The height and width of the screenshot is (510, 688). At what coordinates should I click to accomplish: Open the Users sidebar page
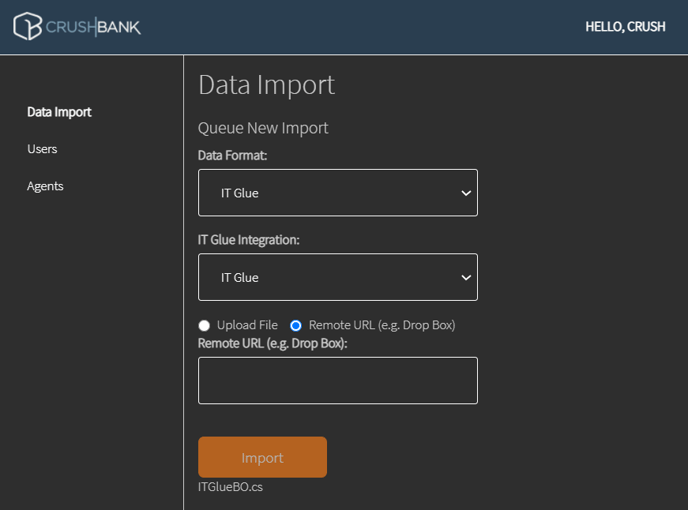click(x=42, y=149)
